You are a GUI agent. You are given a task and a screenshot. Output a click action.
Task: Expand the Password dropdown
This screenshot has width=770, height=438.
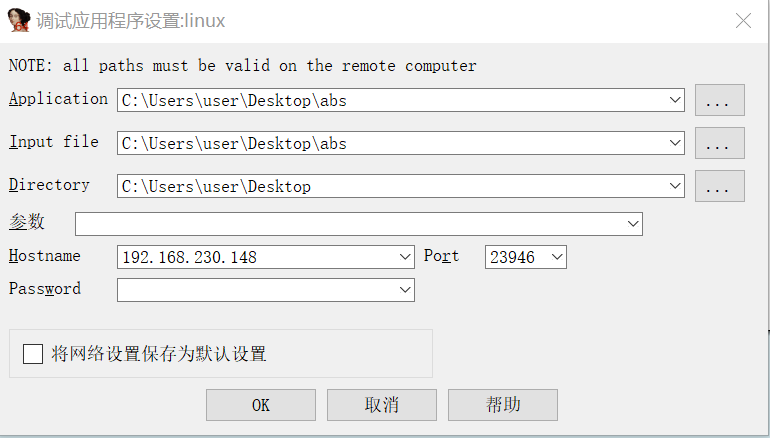pos(404,289)
